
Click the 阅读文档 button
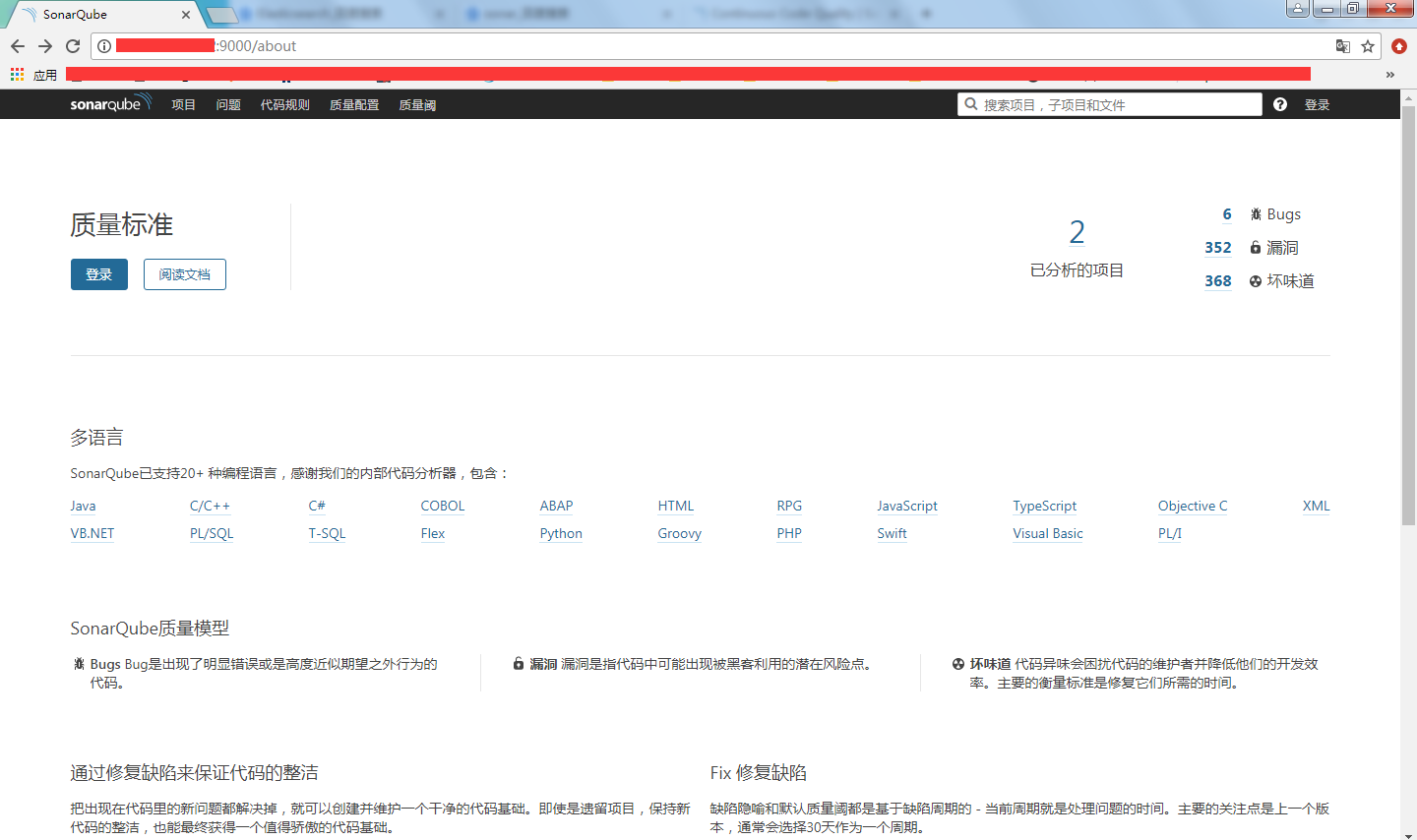(x=185, y=274)
